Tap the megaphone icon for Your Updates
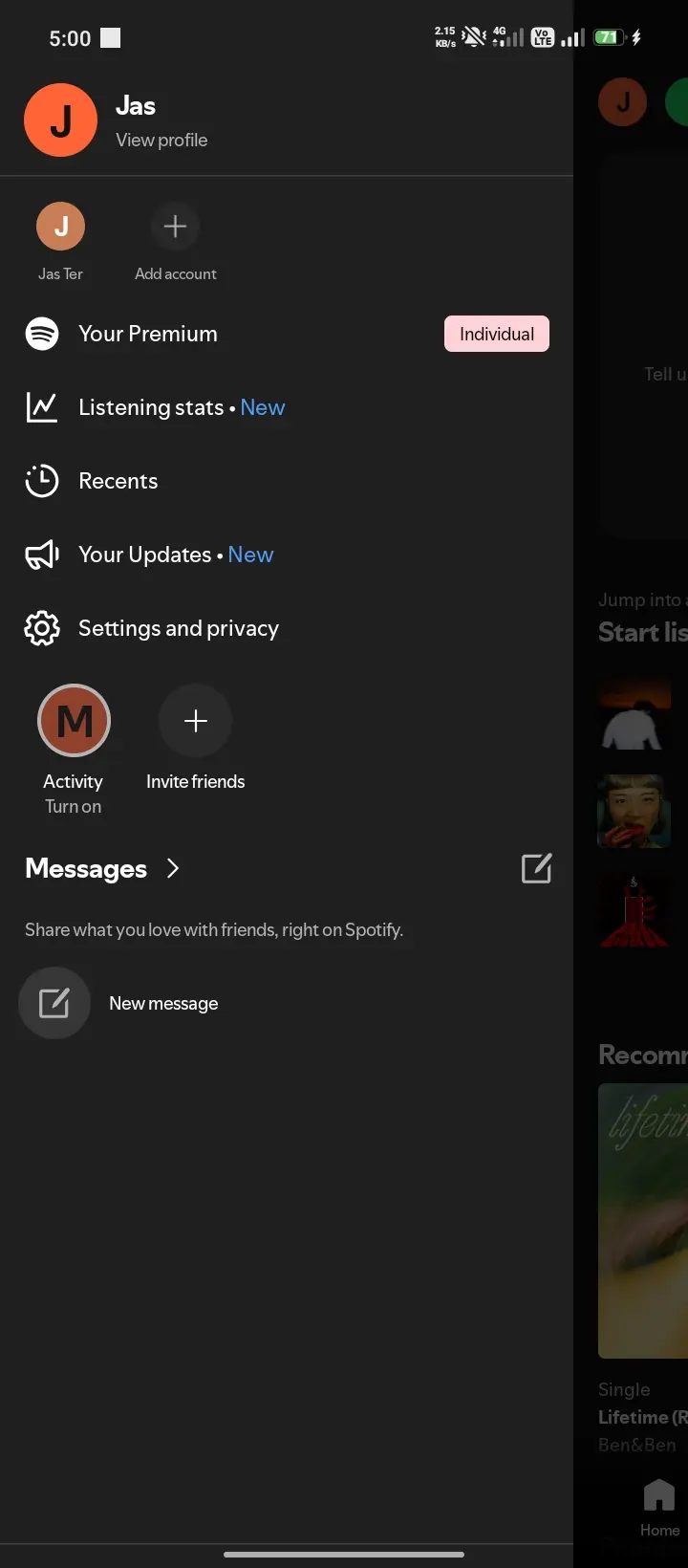688x1568 pixels. (42, 555)
